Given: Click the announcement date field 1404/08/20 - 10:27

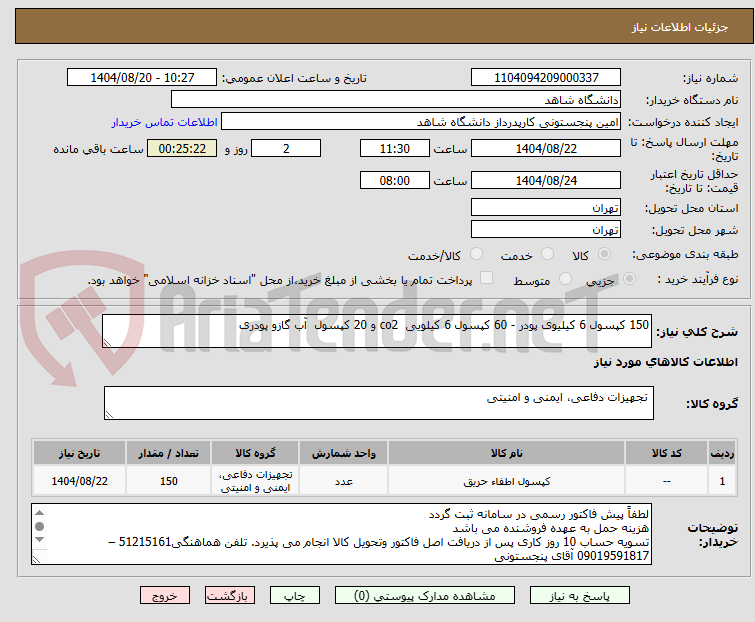Looking at the screenshot, I should pos(142,78).
